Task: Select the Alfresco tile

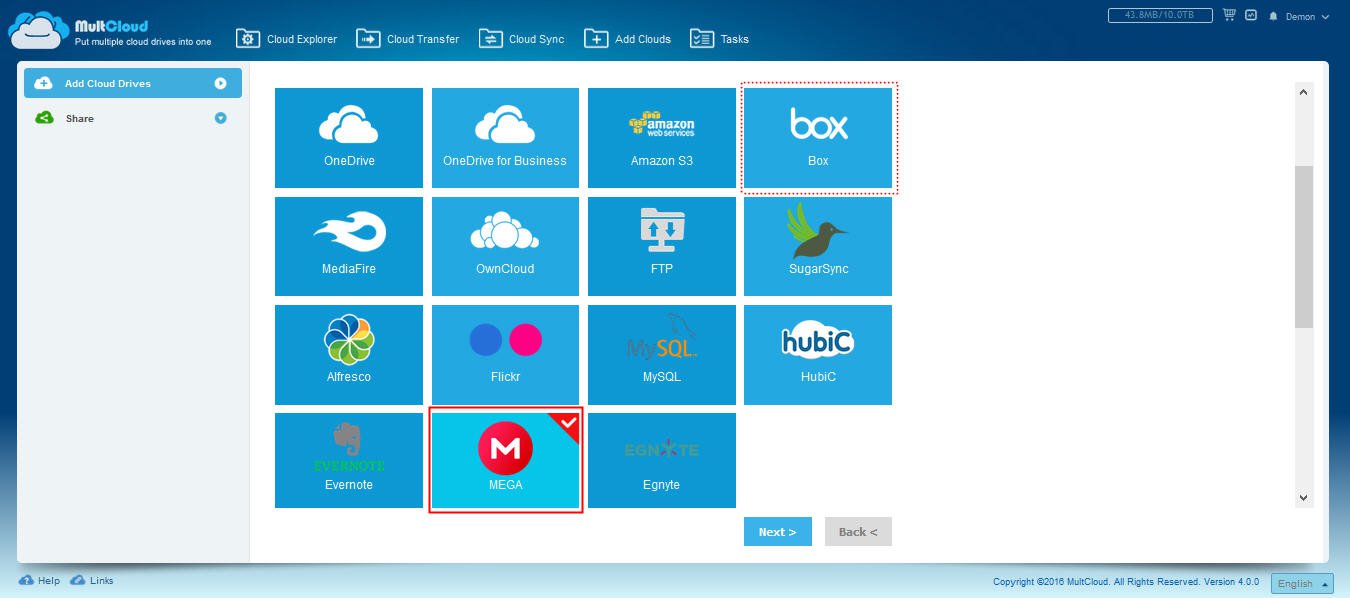Action: point(349,354)
